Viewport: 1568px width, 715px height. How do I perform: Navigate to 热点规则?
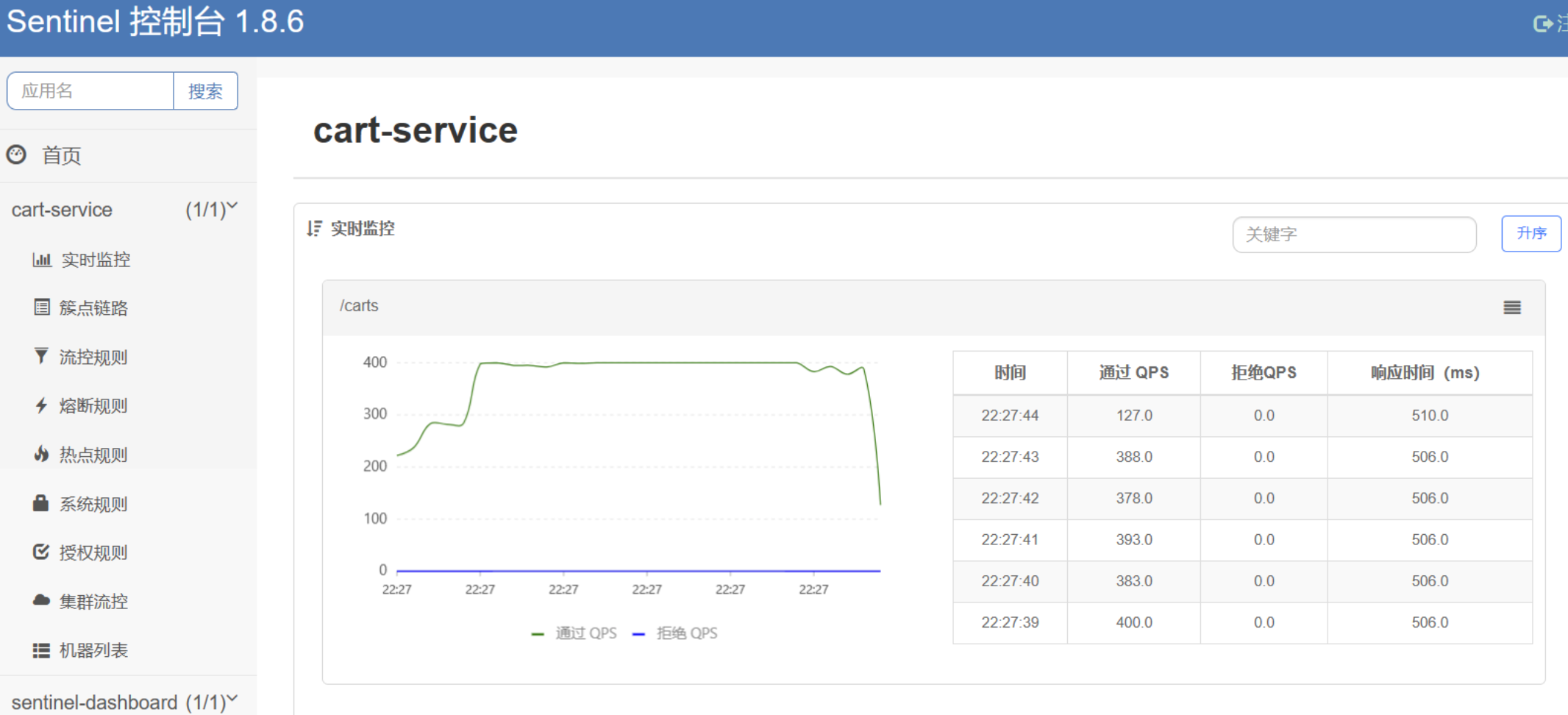tap(93, 455)
